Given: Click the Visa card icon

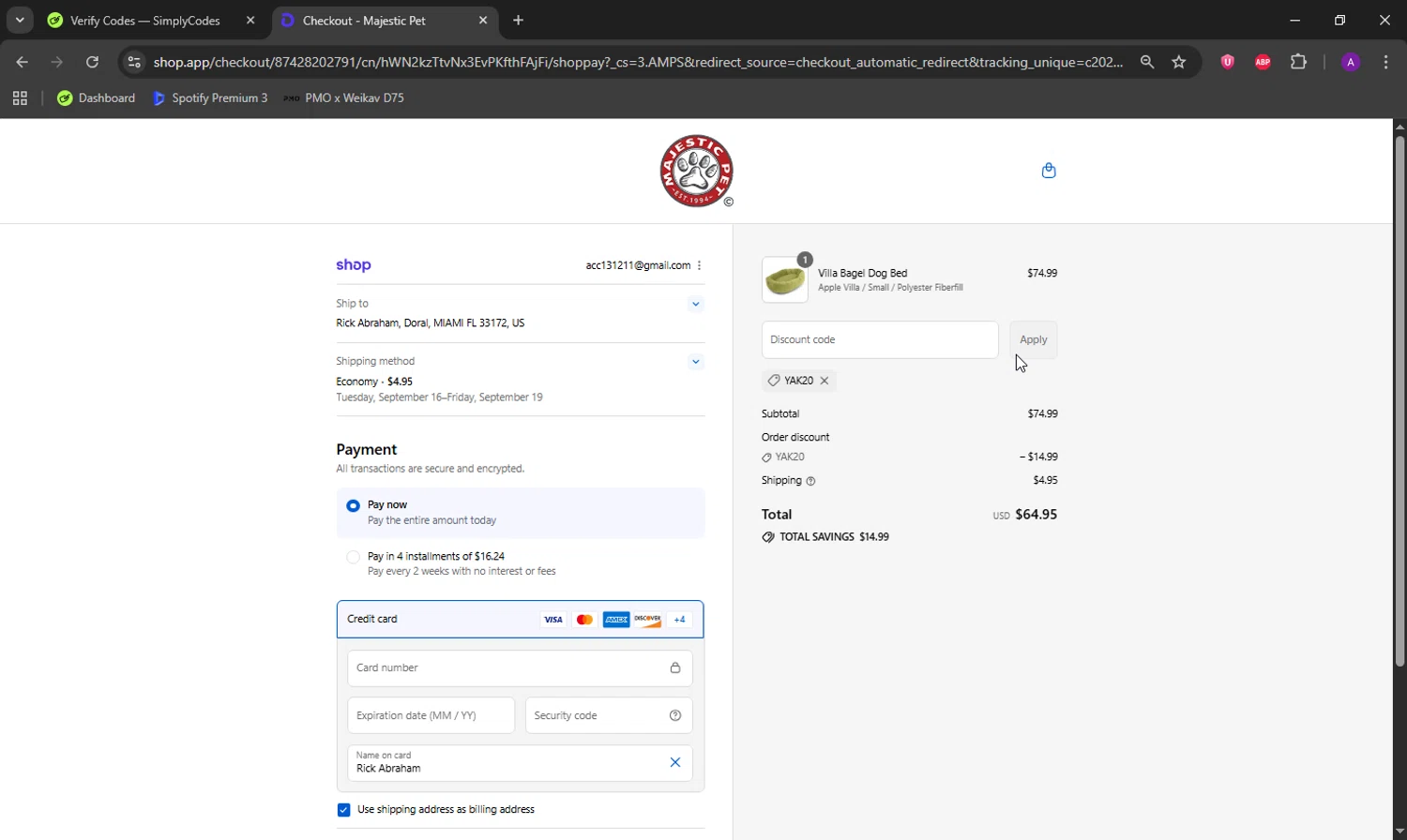Looking at the screenshot, I should 553,620.
